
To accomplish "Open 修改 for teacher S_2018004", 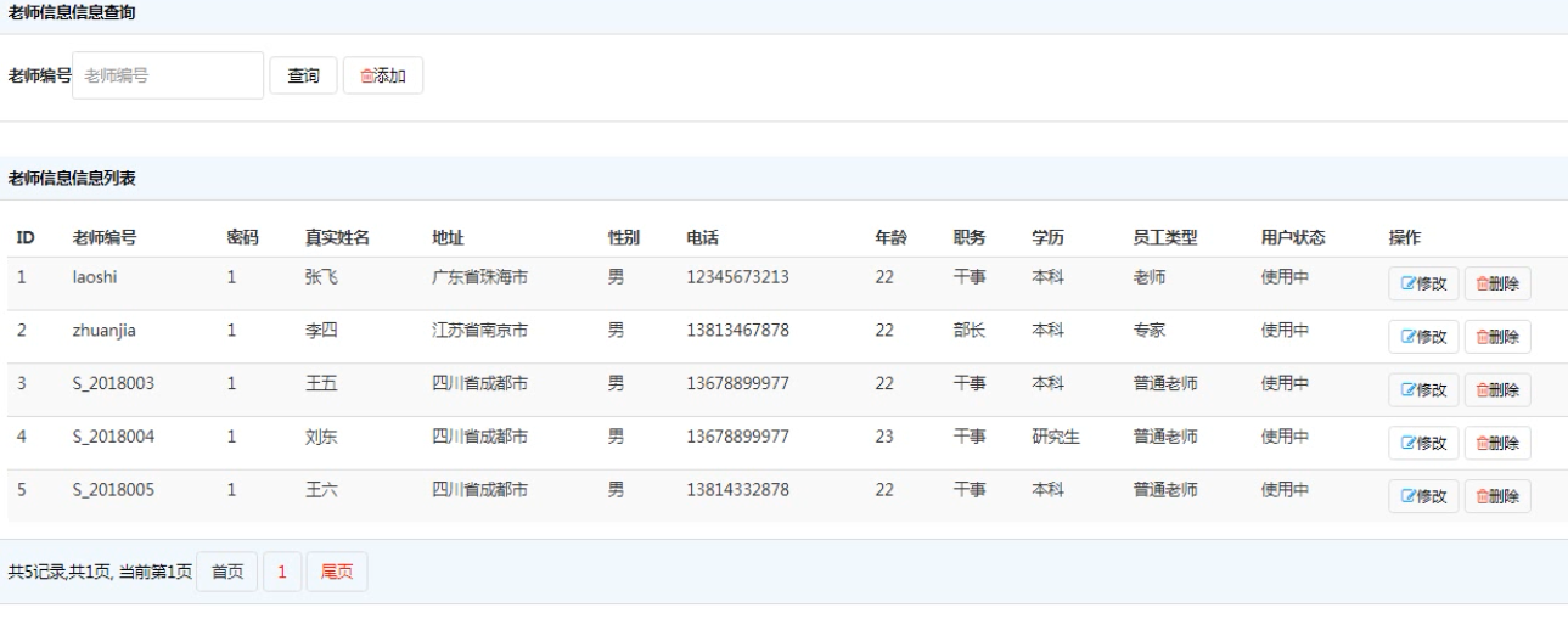I will click(x=1423, y=443).
